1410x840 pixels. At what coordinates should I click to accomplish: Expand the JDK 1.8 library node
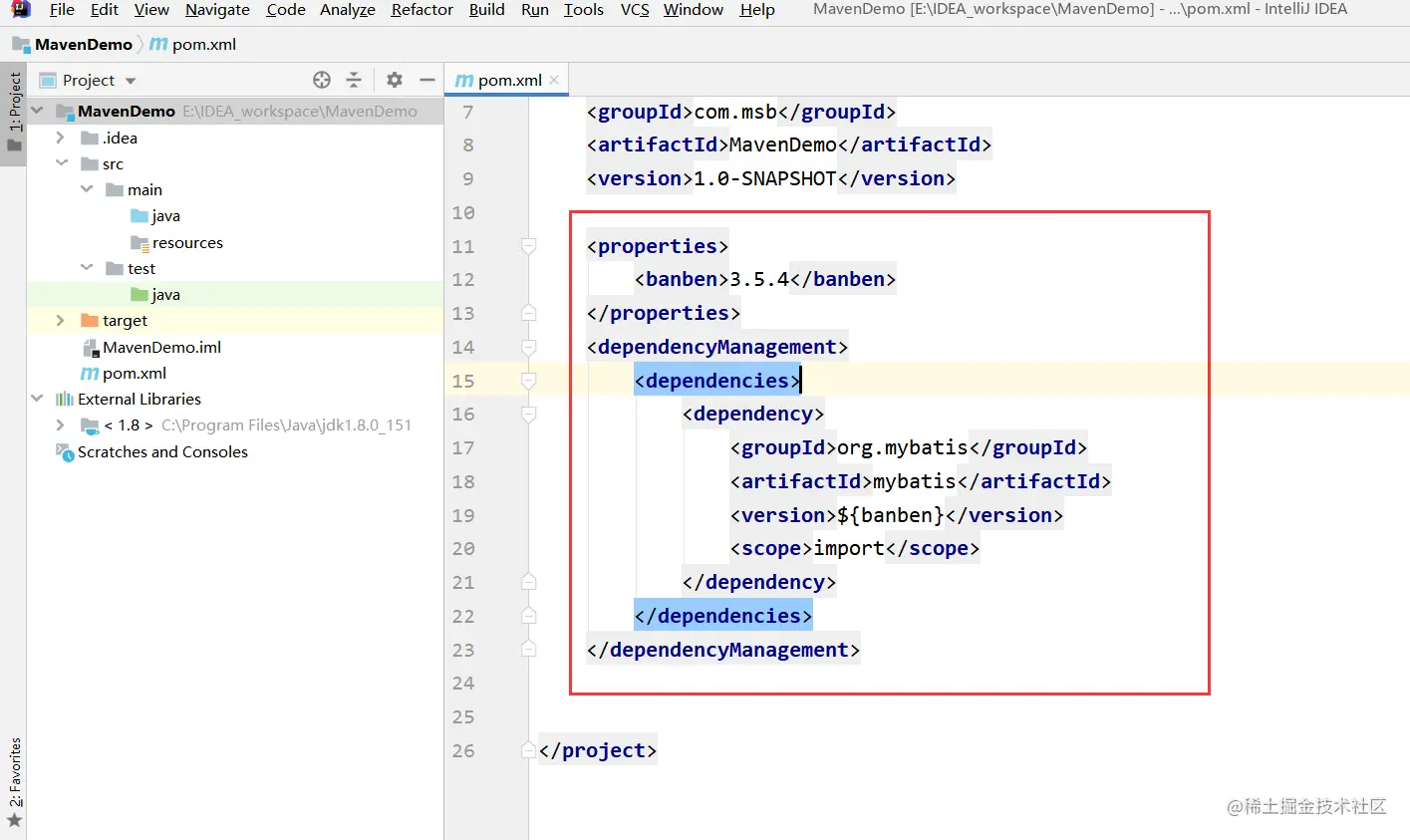click(61, 424)
